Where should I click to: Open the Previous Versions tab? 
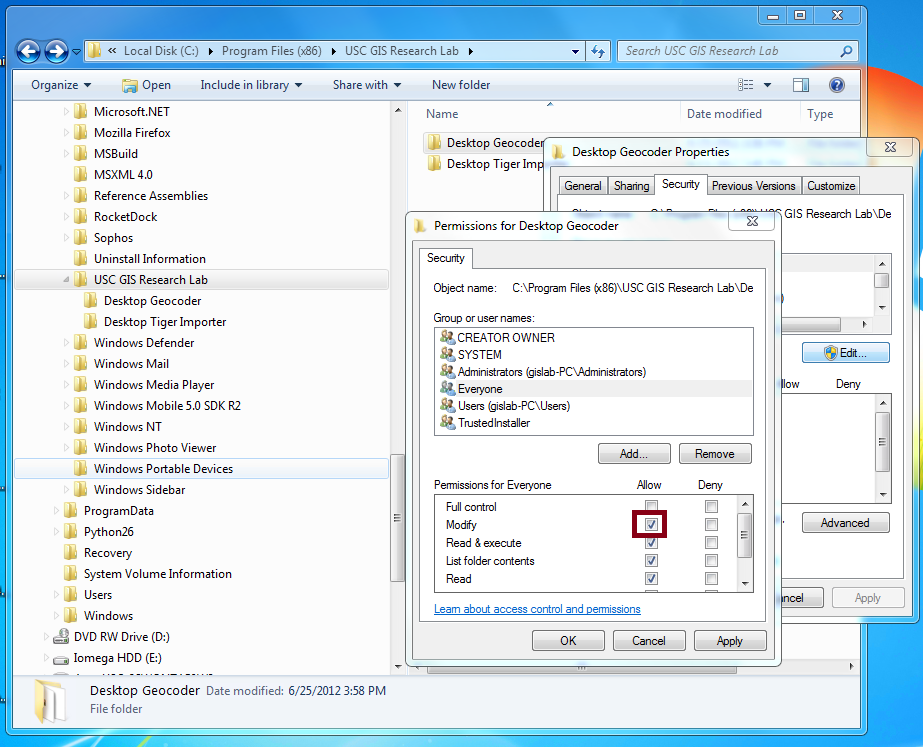coord(753,186)
